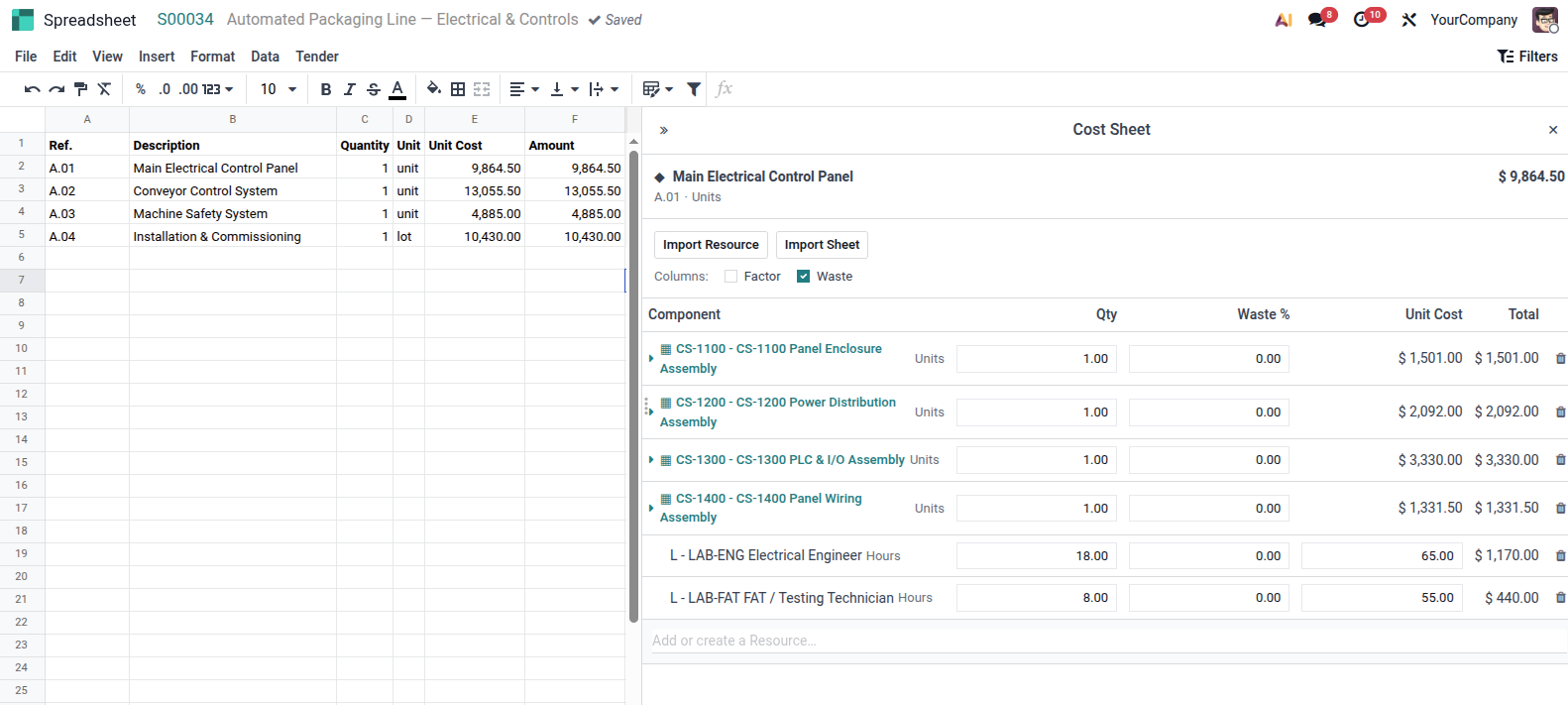Open the Edit menu
The image size is (1568, 705).
pyautogui.click(x=64, y=57)
